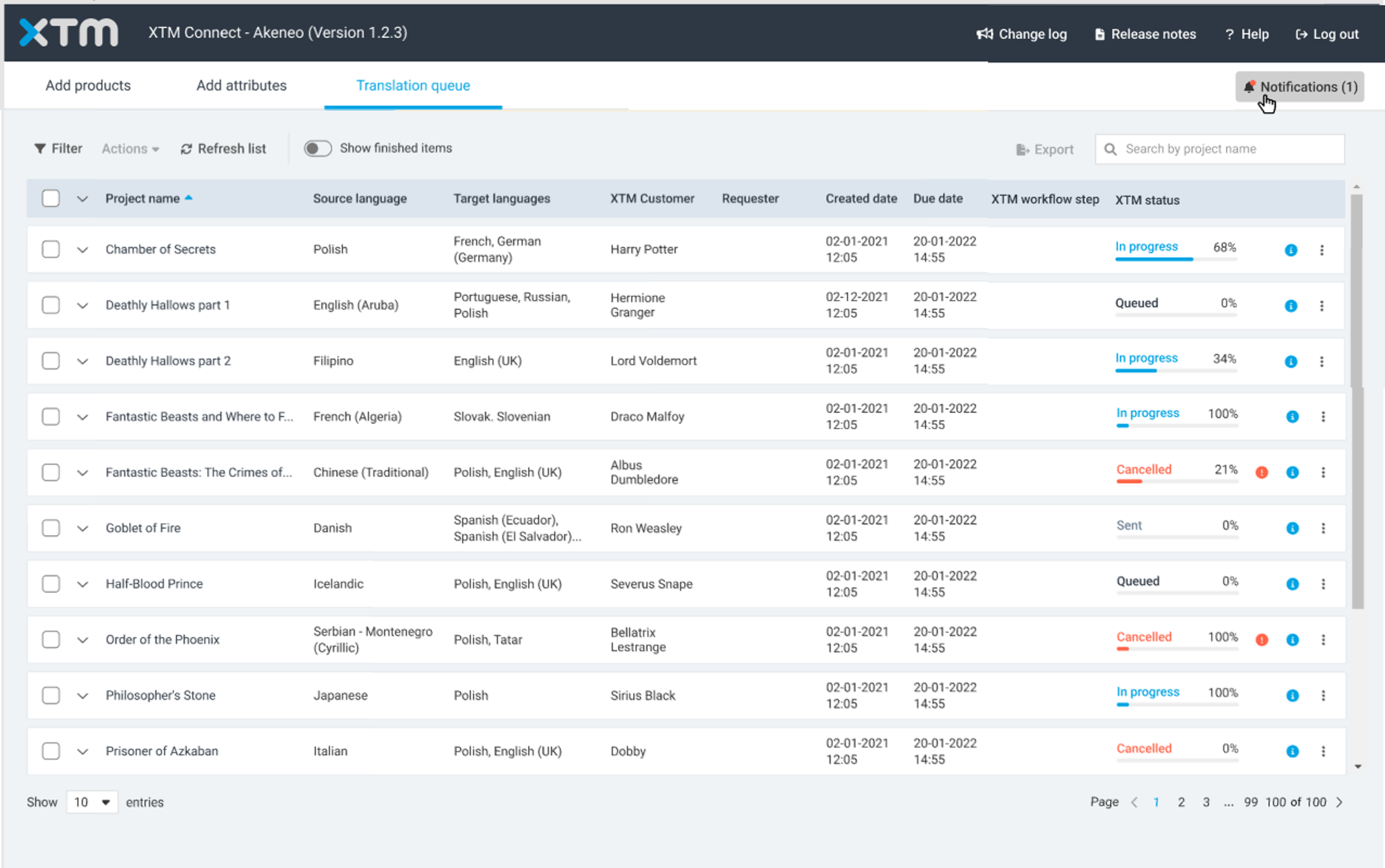Open info icon for Albus Dumbledore row
The image size is (1385, 868).
[1293, 472]
